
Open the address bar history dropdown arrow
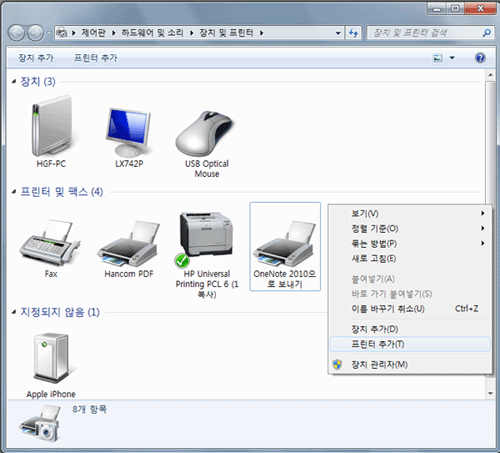click(338, 33)
